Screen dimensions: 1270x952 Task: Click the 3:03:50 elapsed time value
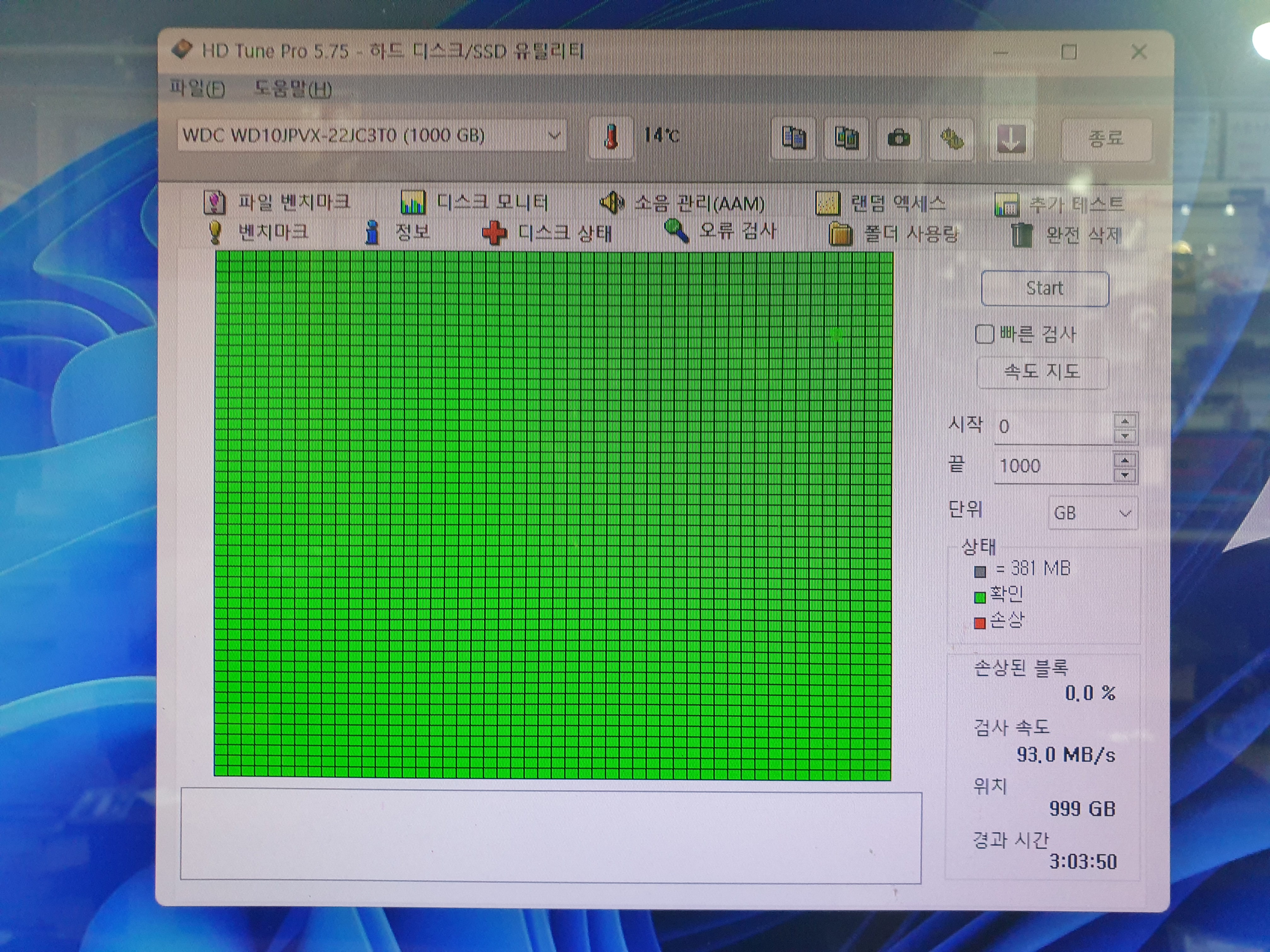click(1084, 862)
